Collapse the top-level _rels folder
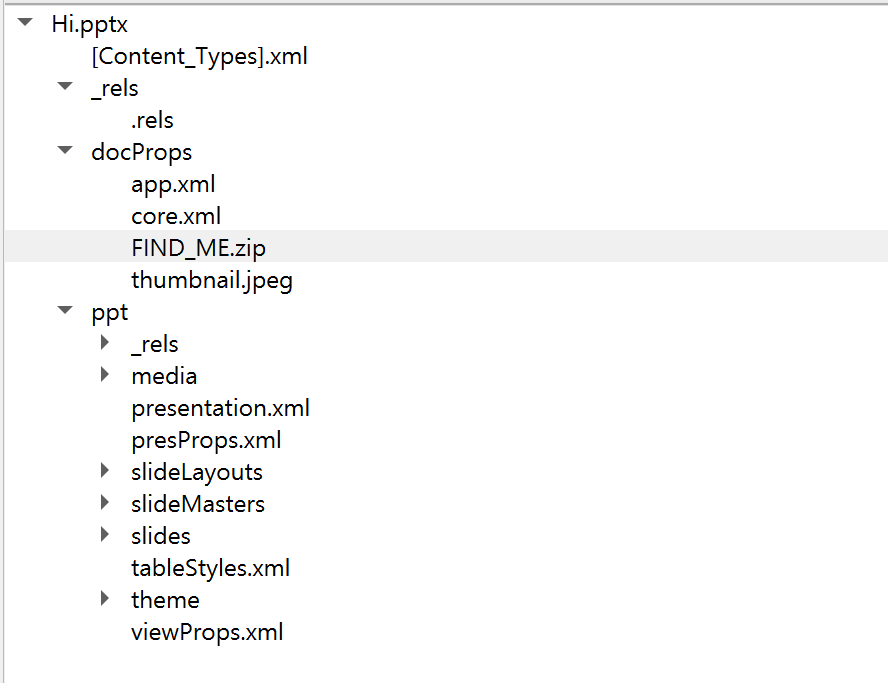Viewport: 888px width, 683px height. point(65,87)
